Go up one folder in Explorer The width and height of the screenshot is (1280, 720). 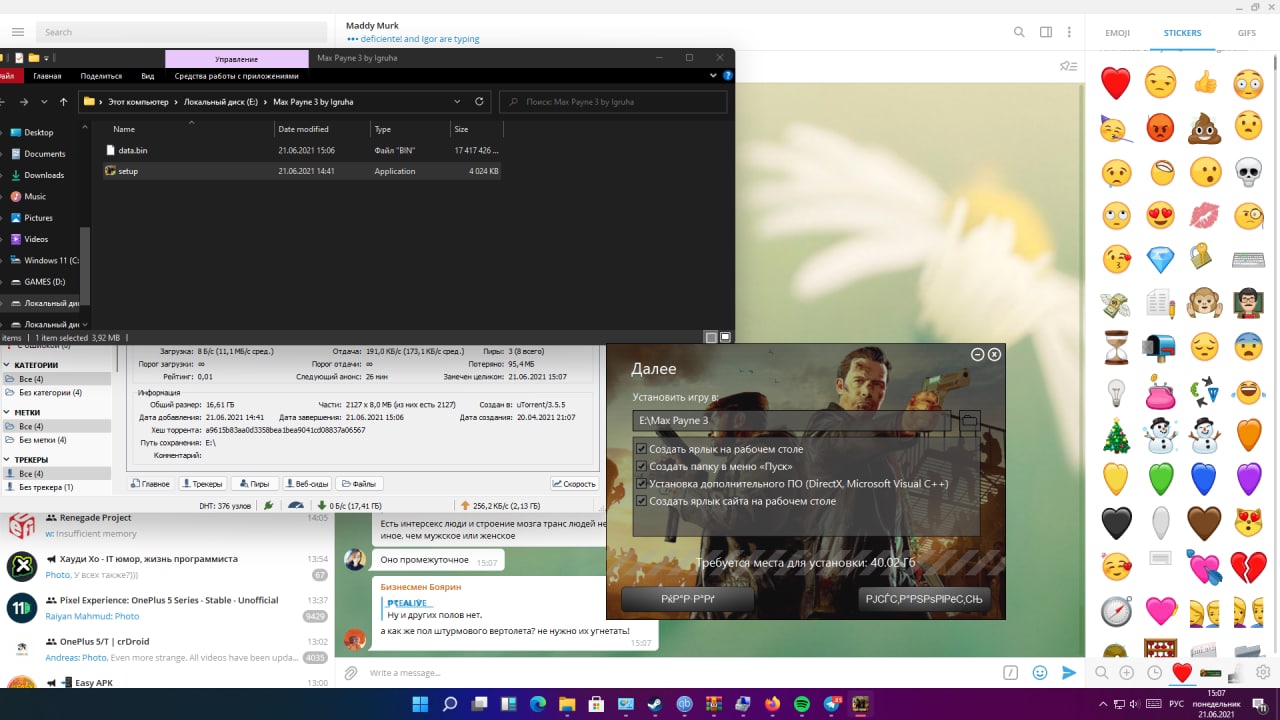coord(64,101)
